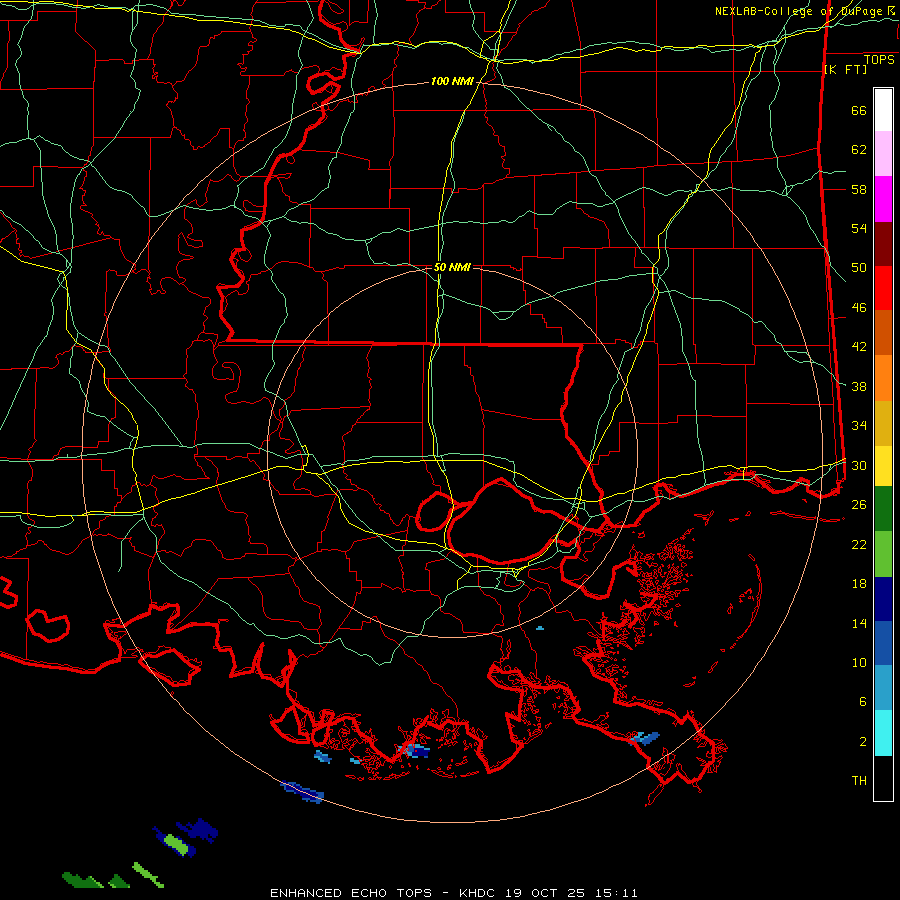900x900 pixels.
Task: Click the legend value 46
Action: coord(859,308)
